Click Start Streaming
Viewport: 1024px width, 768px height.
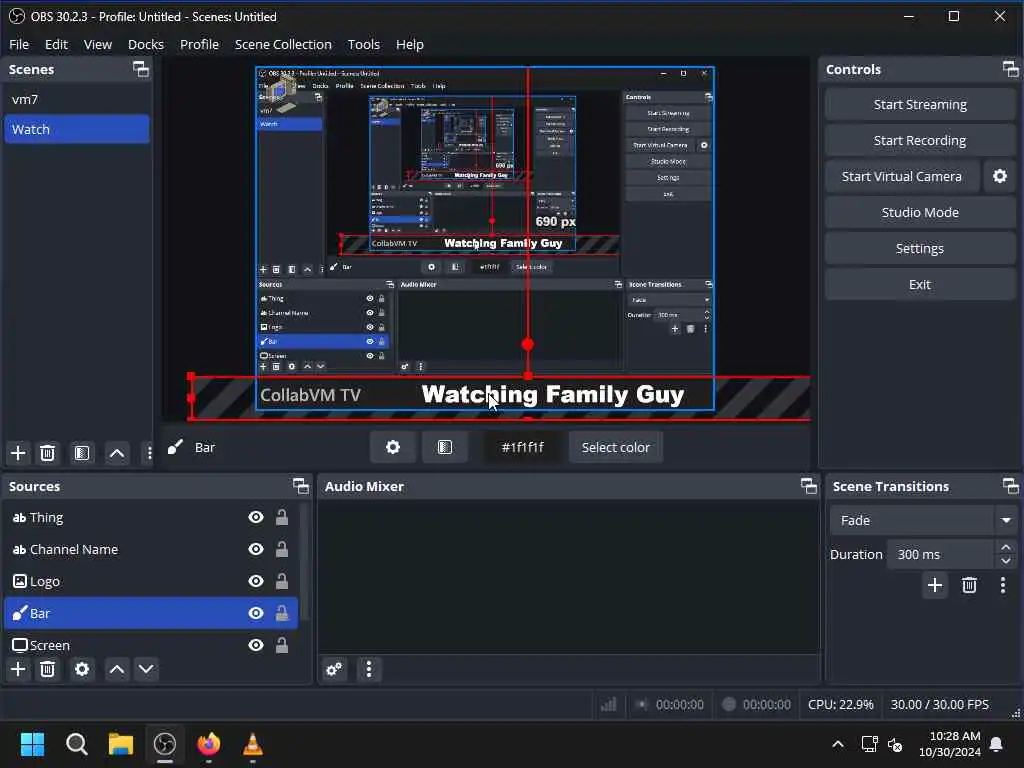click(920, 104)
